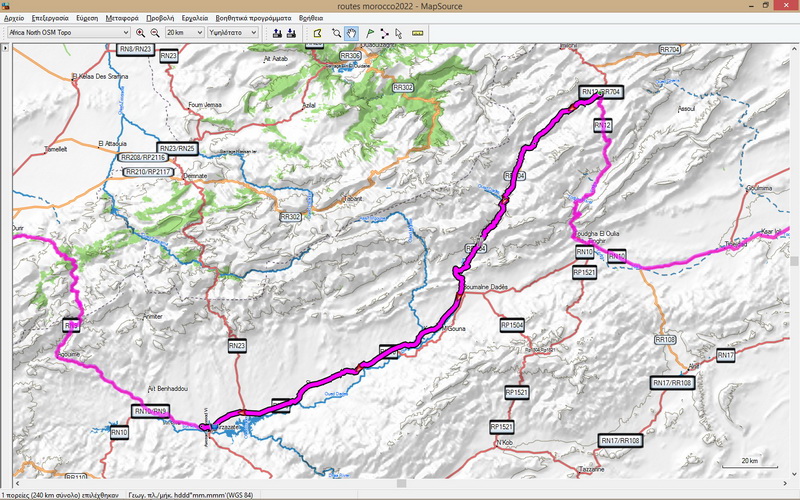800x500 pixels.
Task: Click the Demnate town label
Action: (195, 176)
